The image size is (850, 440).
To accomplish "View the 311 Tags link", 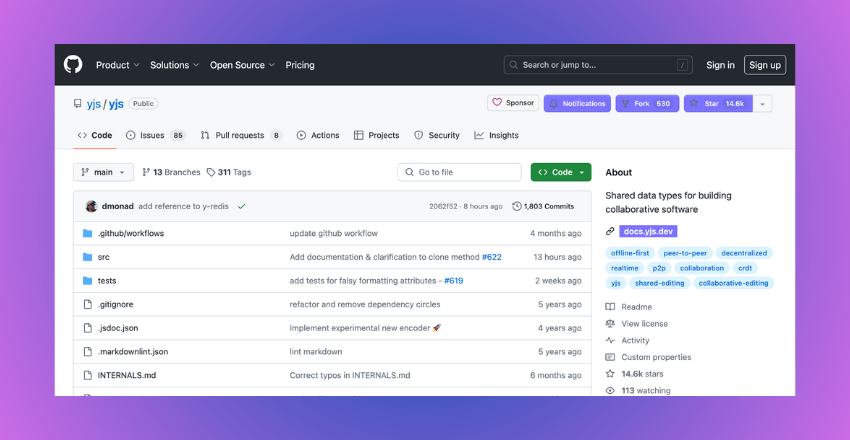I will pyautogui.click(x=229, y=172).
